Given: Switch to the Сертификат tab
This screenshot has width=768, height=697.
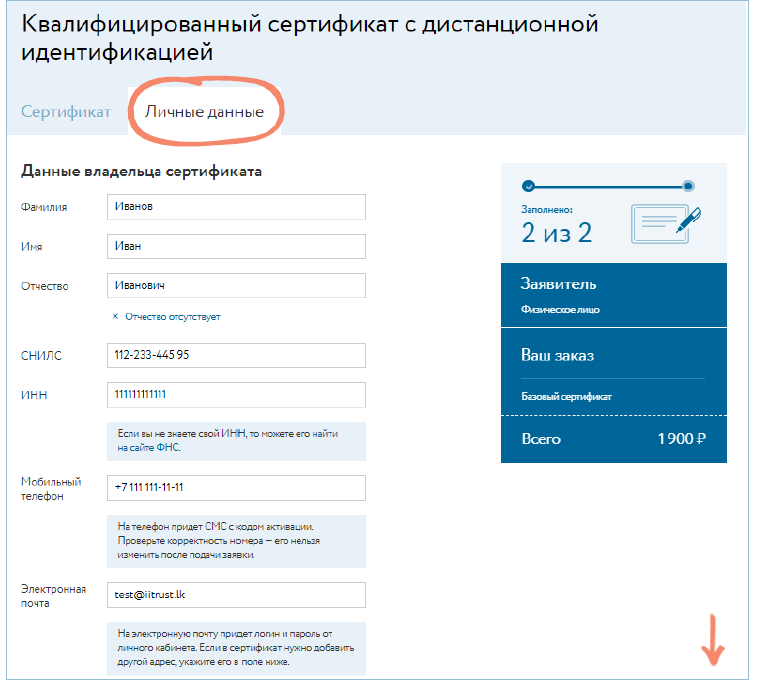Looking at the screenshot, I should 66,112.
